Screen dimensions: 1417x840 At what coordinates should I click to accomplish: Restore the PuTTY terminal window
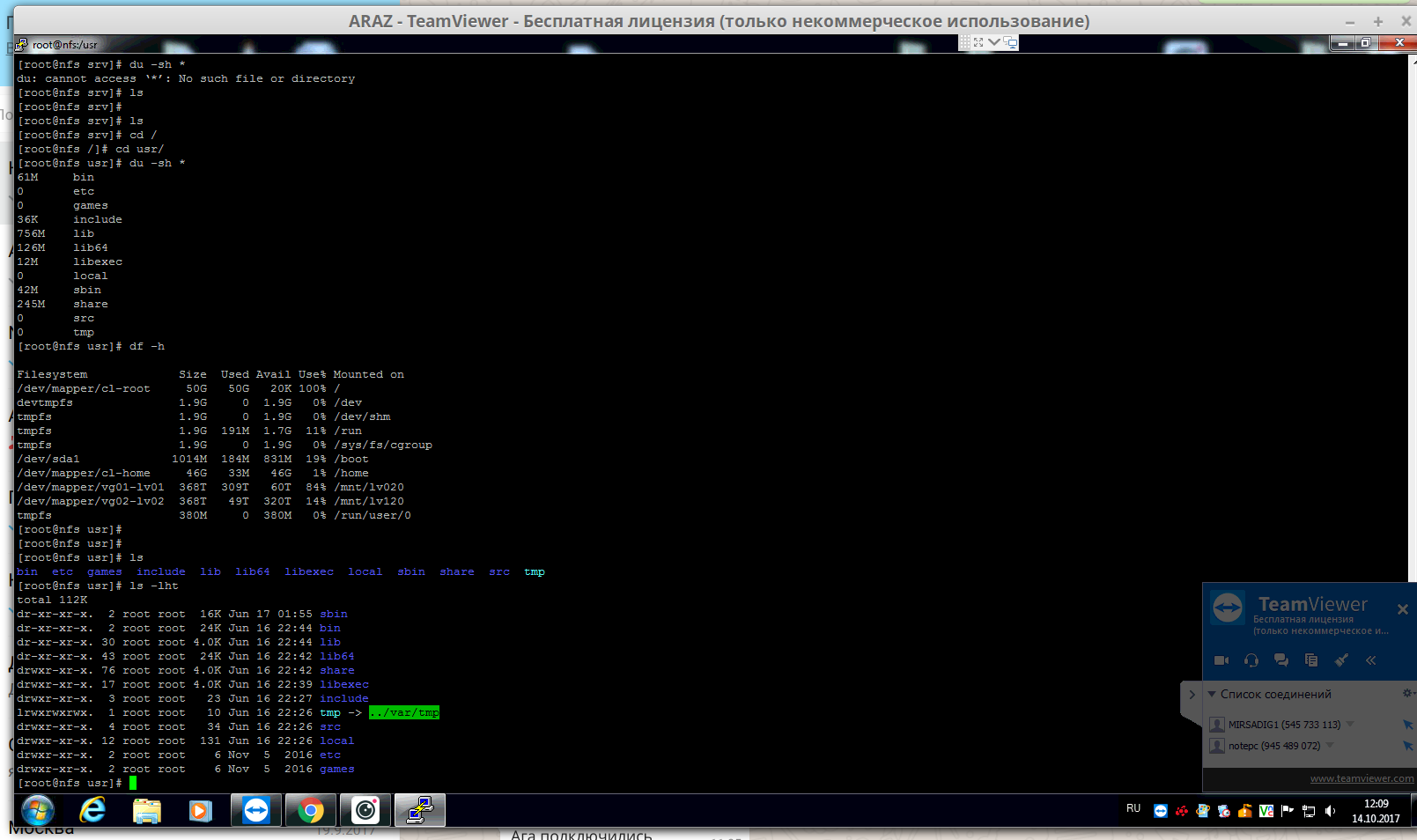(1366, 42)
